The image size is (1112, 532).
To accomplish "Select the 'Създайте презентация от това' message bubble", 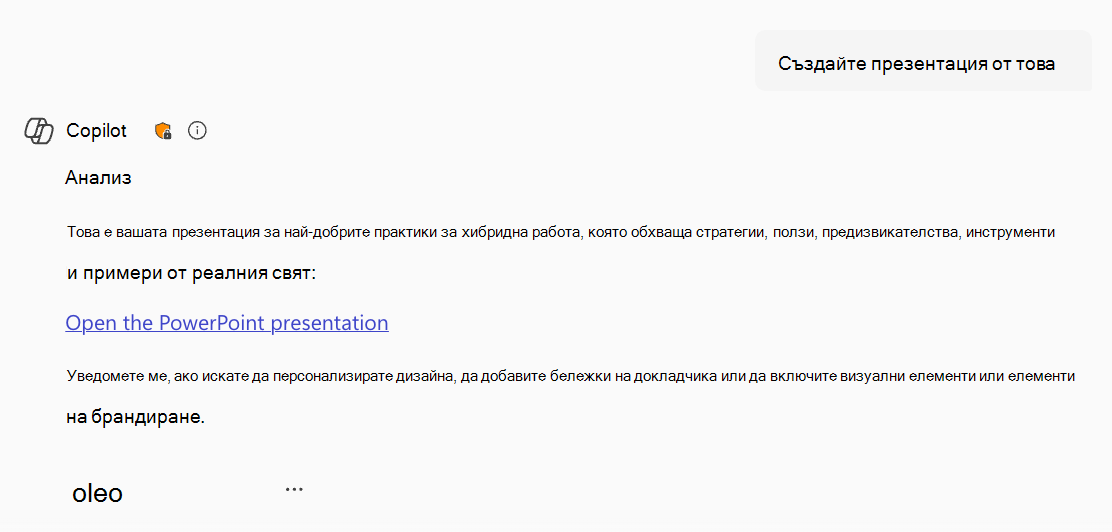I will tap(923, 60).
